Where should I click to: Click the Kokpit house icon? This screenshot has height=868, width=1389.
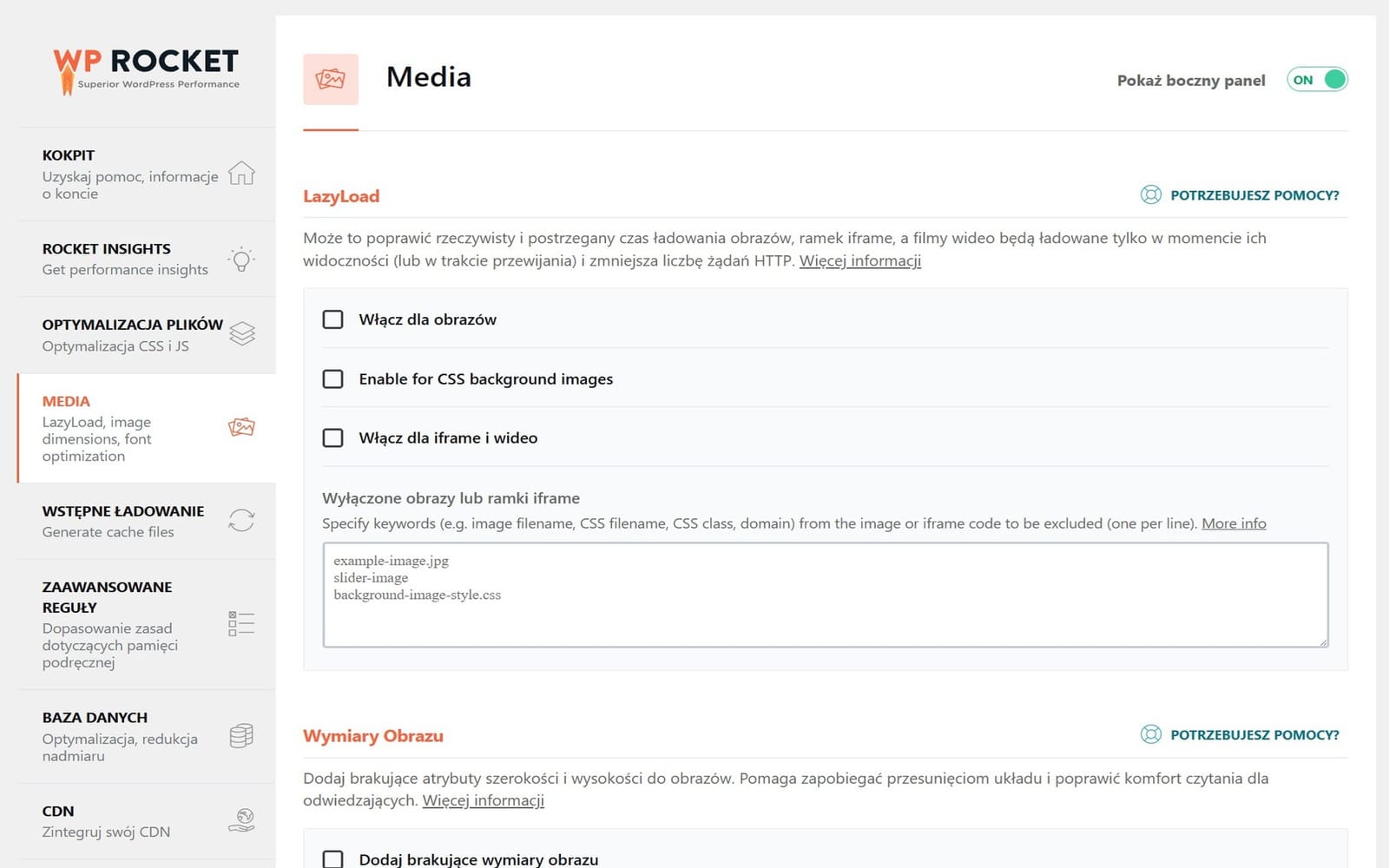click(x=241, y=173)
